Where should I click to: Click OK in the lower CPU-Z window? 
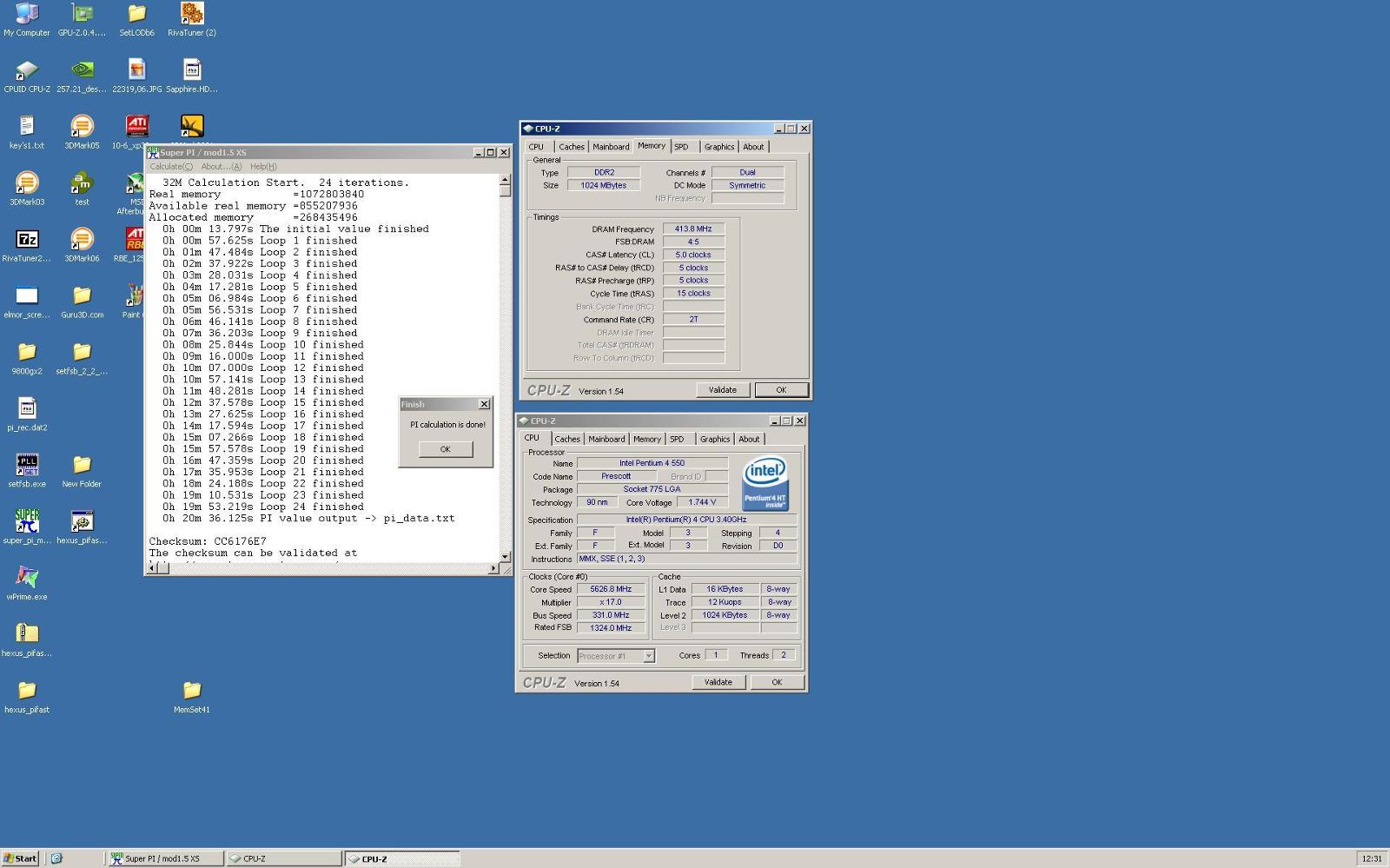pyautogui.click(x=777, y=682)
